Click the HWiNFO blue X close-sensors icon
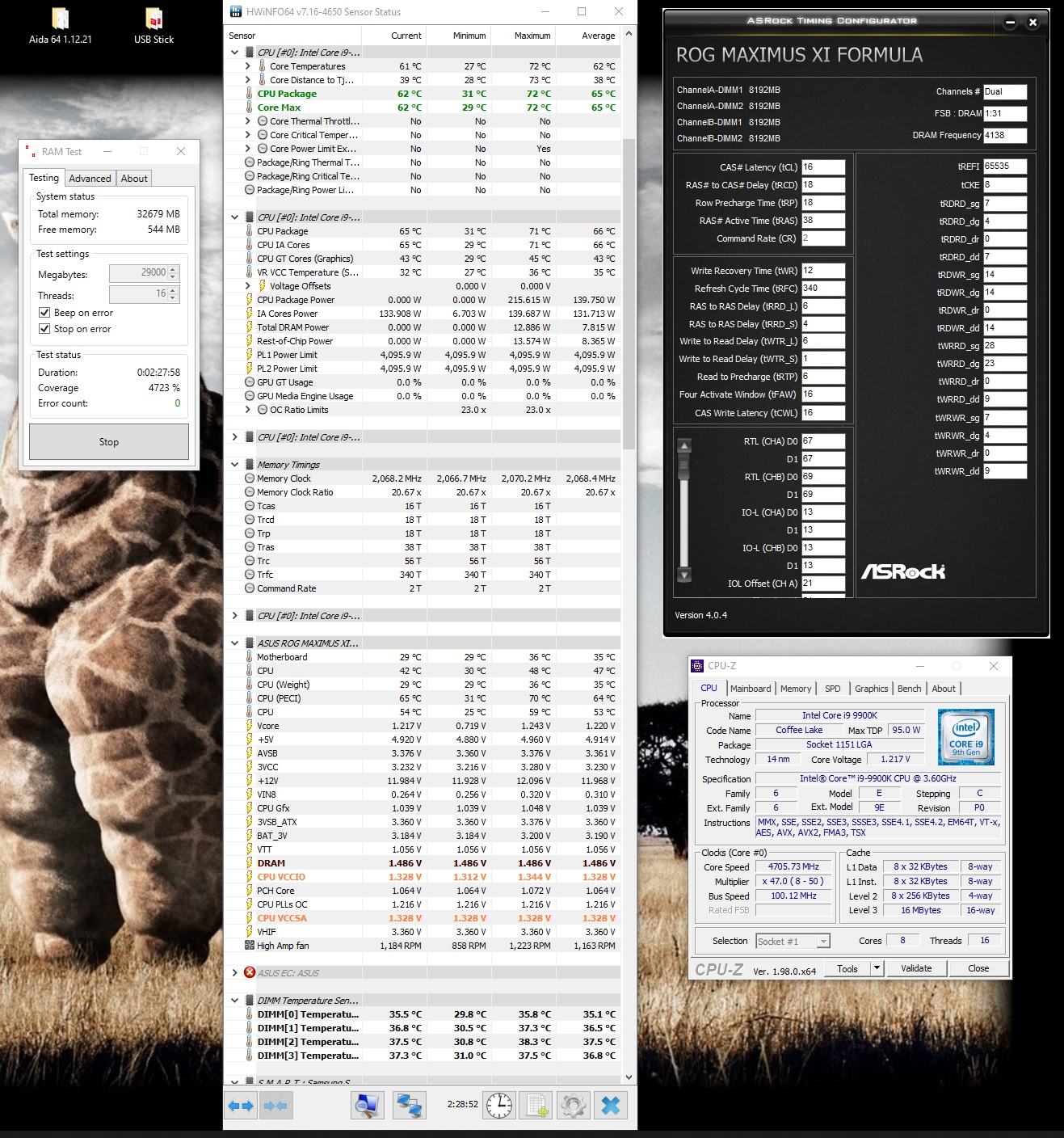Screen dimensions: 1064x1138 612,1106
